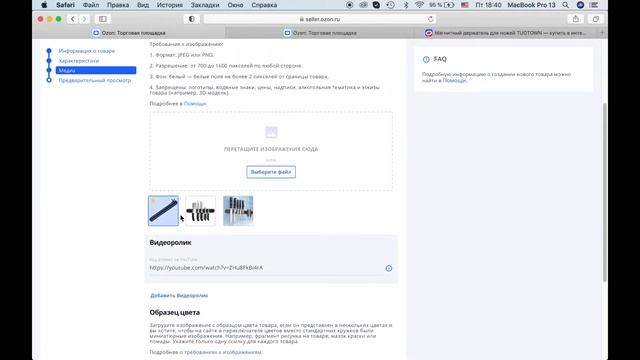Open the Файл menu
640x360 pixels.
91,5
